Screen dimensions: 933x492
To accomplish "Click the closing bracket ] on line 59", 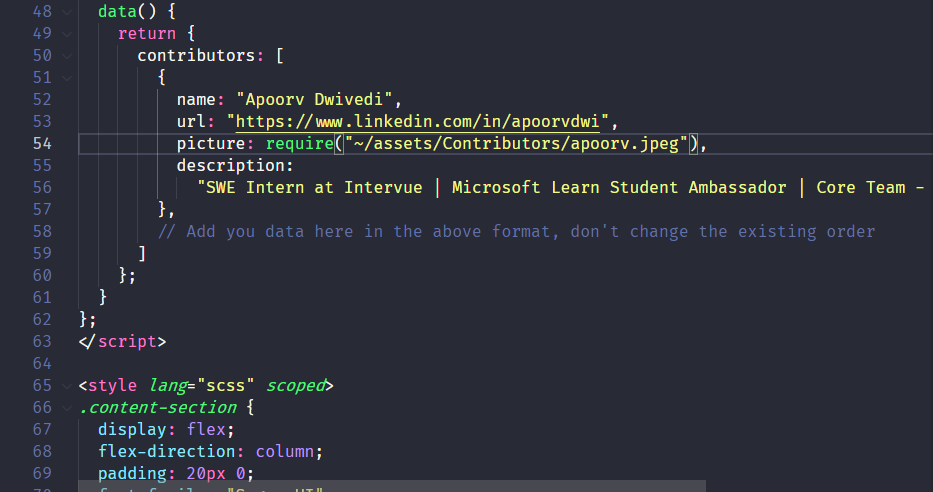I will 142,253.
